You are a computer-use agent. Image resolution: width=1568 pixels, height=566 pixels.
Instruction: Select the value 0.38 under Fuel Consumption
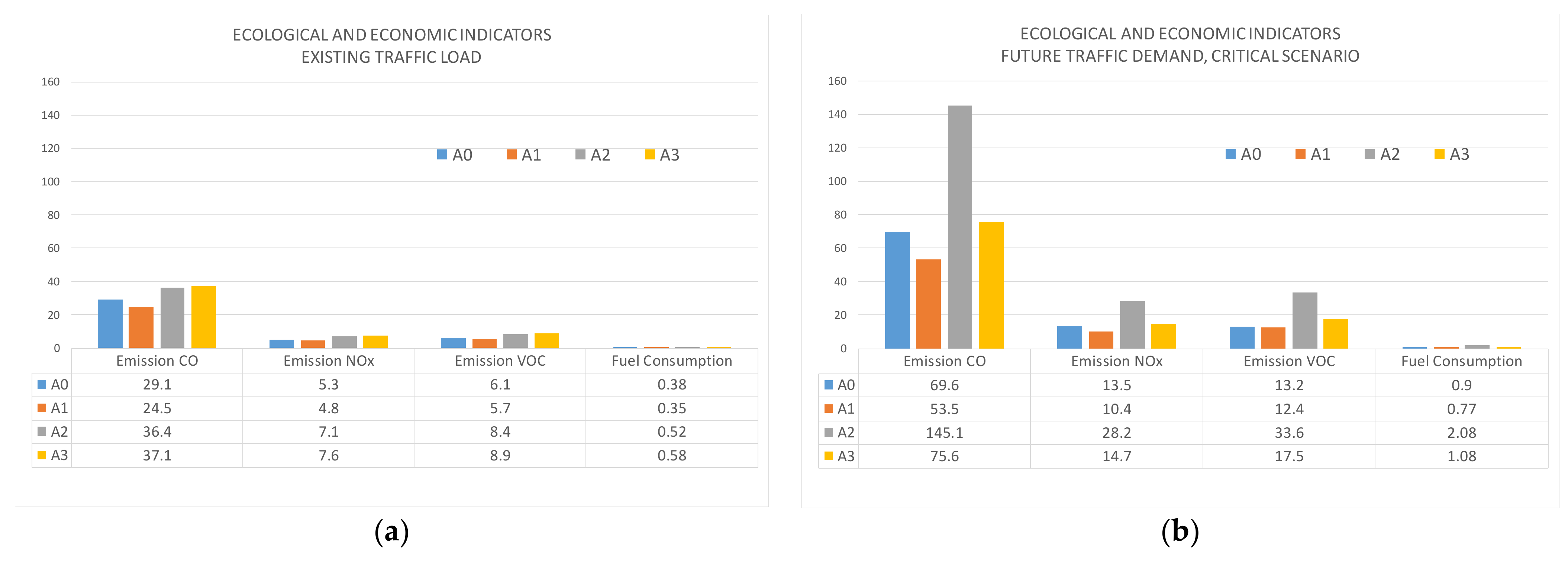pyautogui.click(x=672, y=385)
